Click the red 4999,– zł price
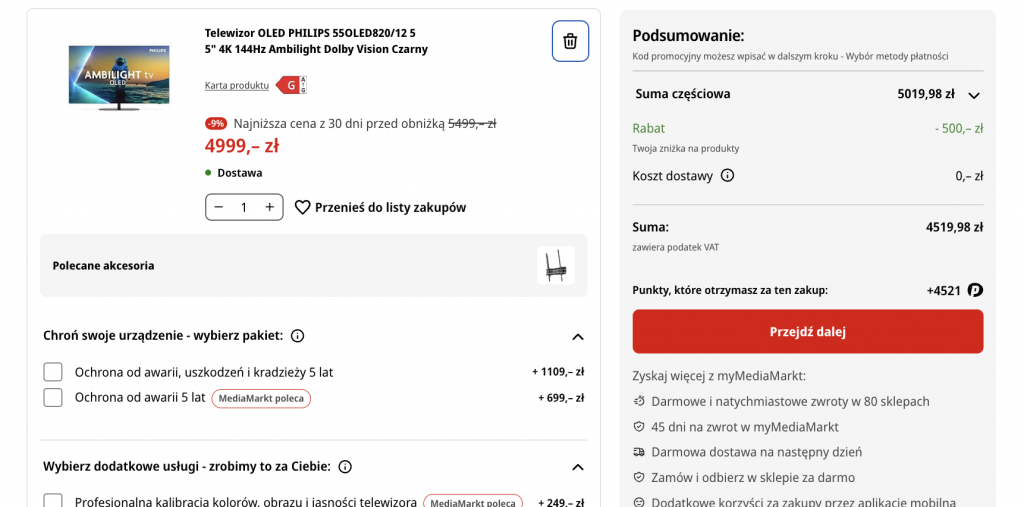Screen dimensions: 1024x507 click(x=242, y=146)
